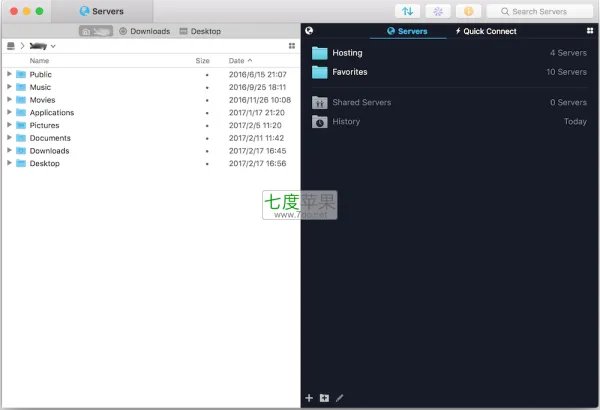600x410 pixels.
Task: Click the Search Servers field
Action: pos(540,11)
